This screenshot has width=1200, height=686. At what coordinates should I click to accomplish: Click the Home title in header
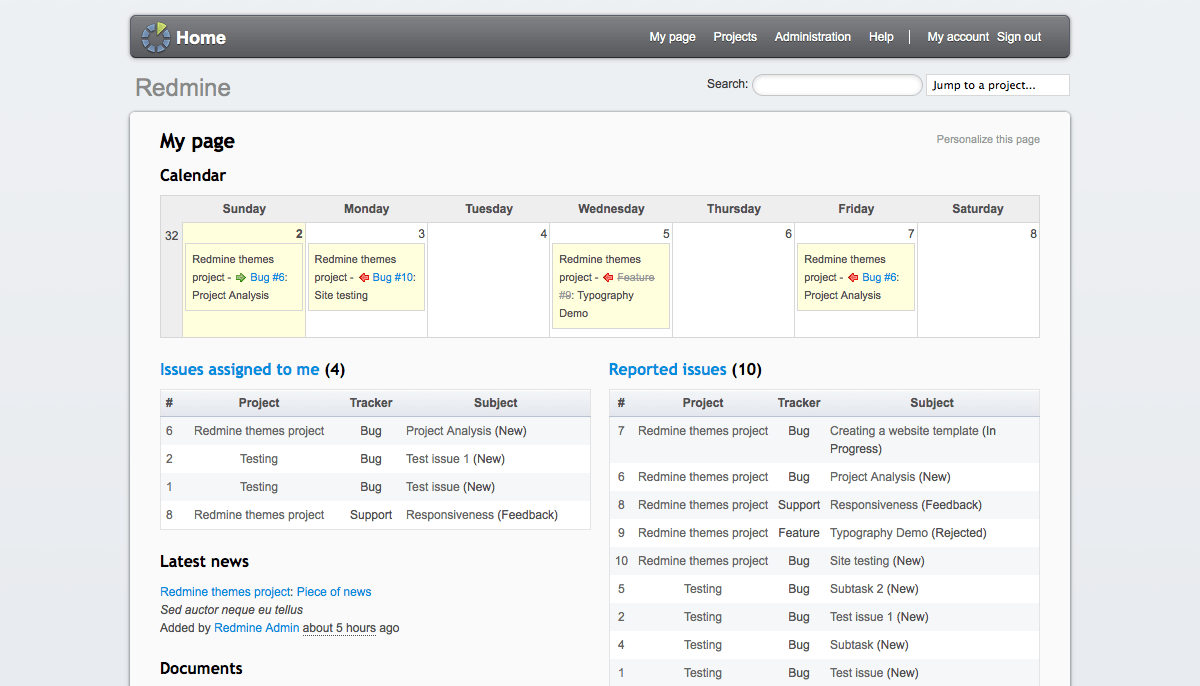[x=201, y=38]
